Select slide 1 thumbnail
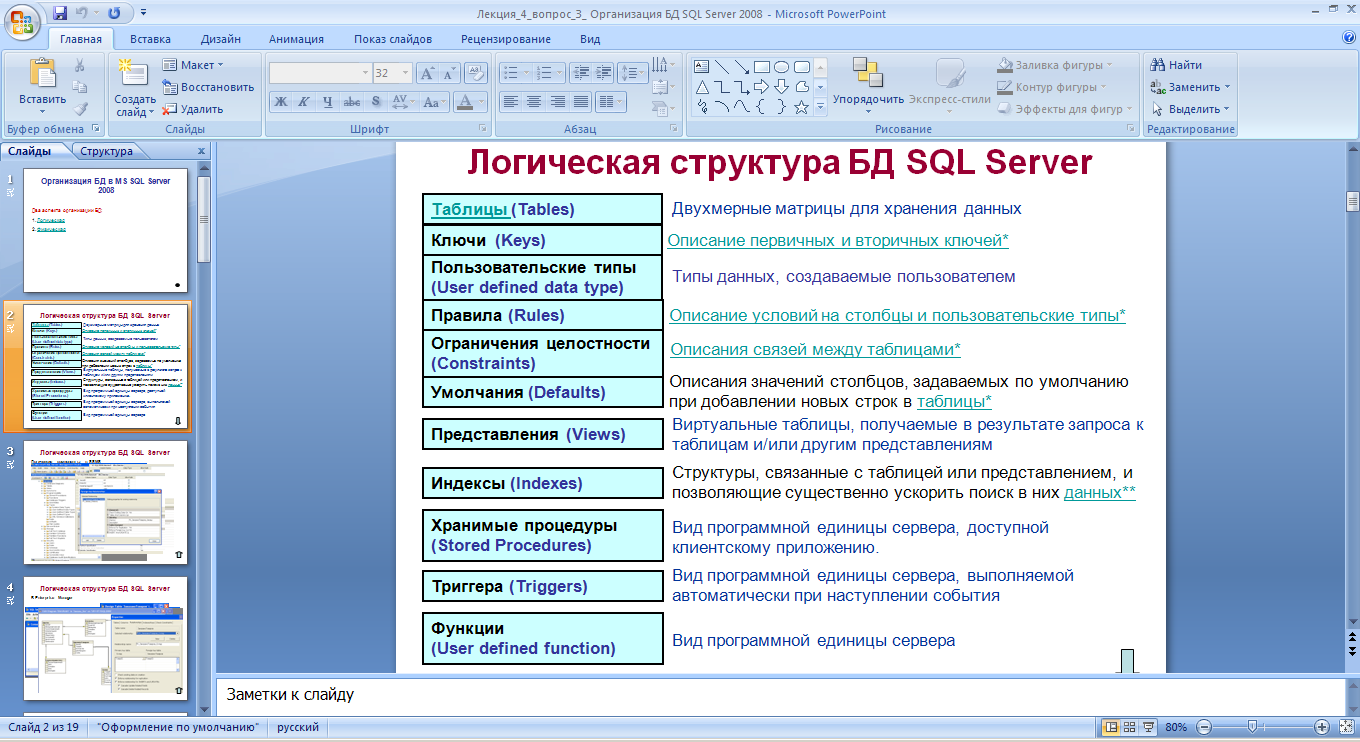This screenshot has width=1360, height=742. [x=105, y=231]
